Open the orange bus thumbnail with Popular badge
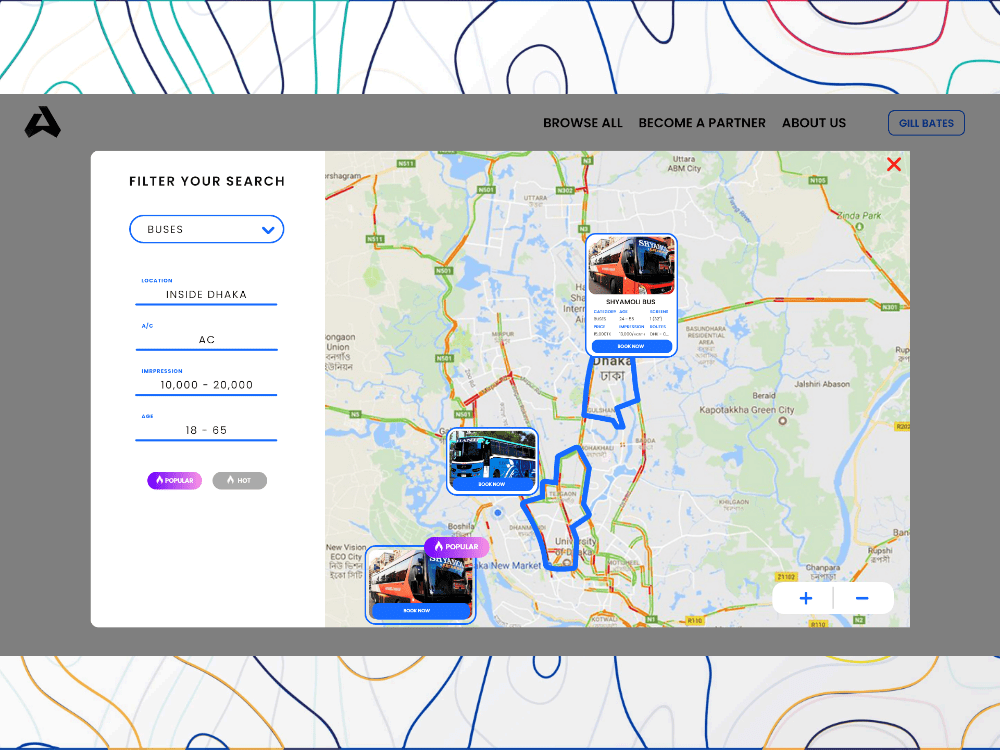The width and height of the screenshot is (1000, 750). [x=420, y=577]
